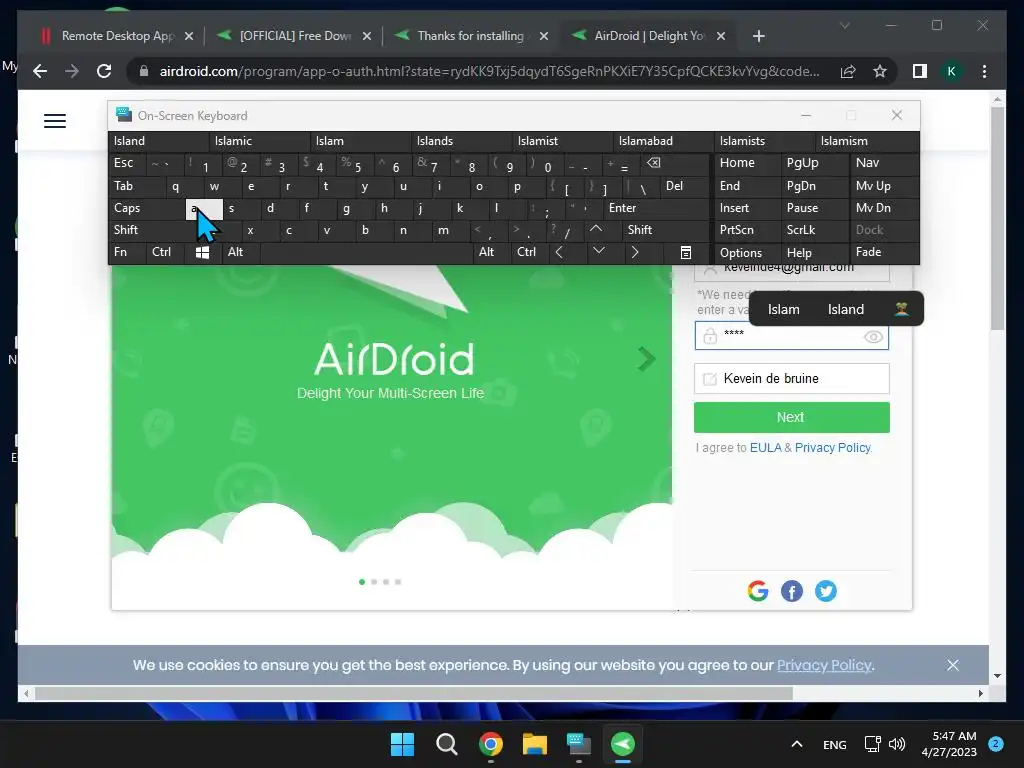1024x768 pixels.
Task: Switch to Thanks for installing tab
Action: (472, 36)
